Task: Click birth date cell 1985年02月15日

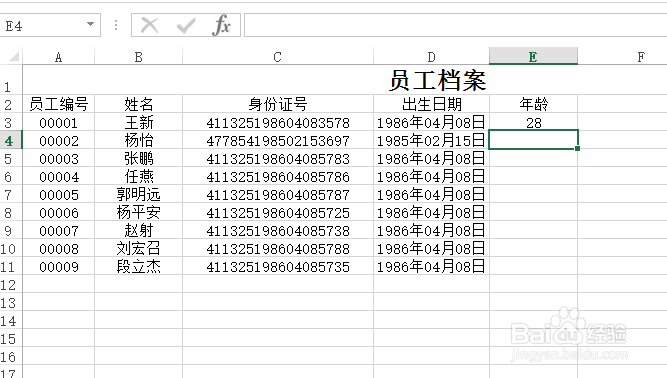Action: [431, 140]
